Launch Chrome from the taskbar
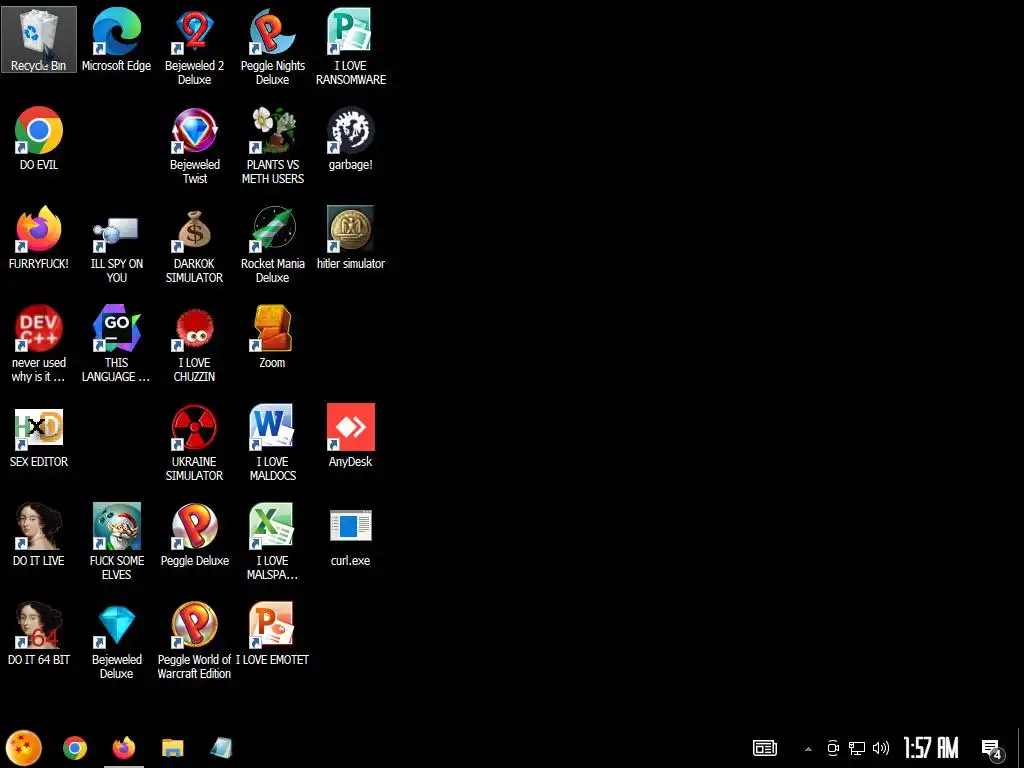The image size is (1024, 768). point(74,748)
